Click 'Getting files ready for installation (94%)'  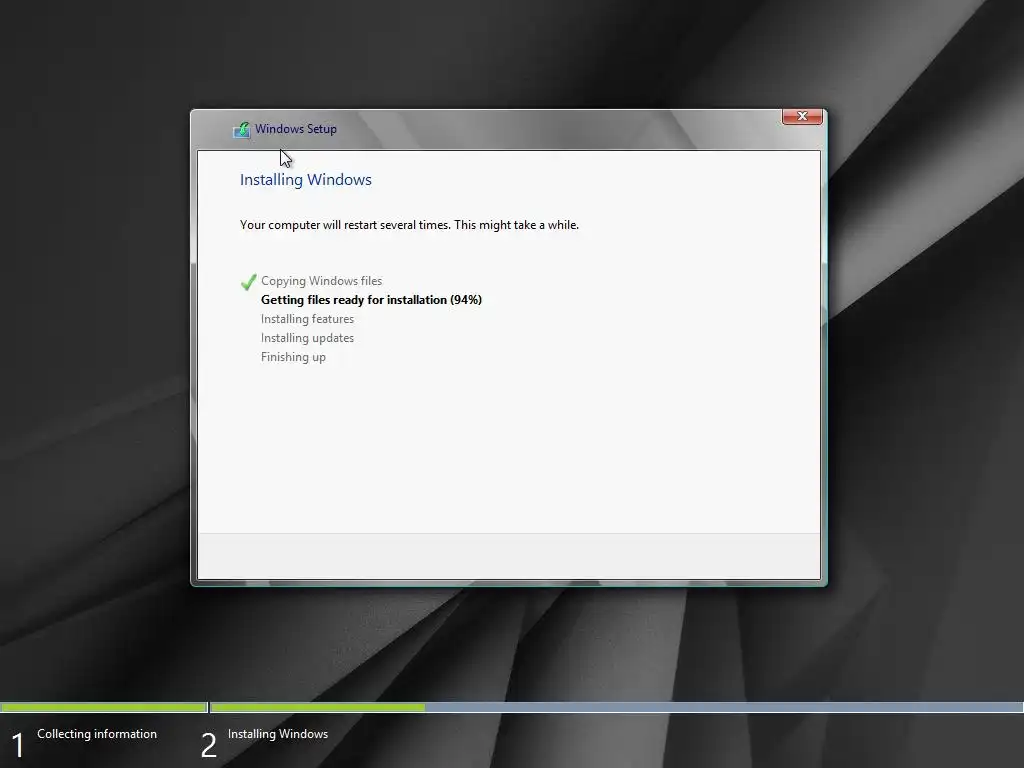coord(372,300)
